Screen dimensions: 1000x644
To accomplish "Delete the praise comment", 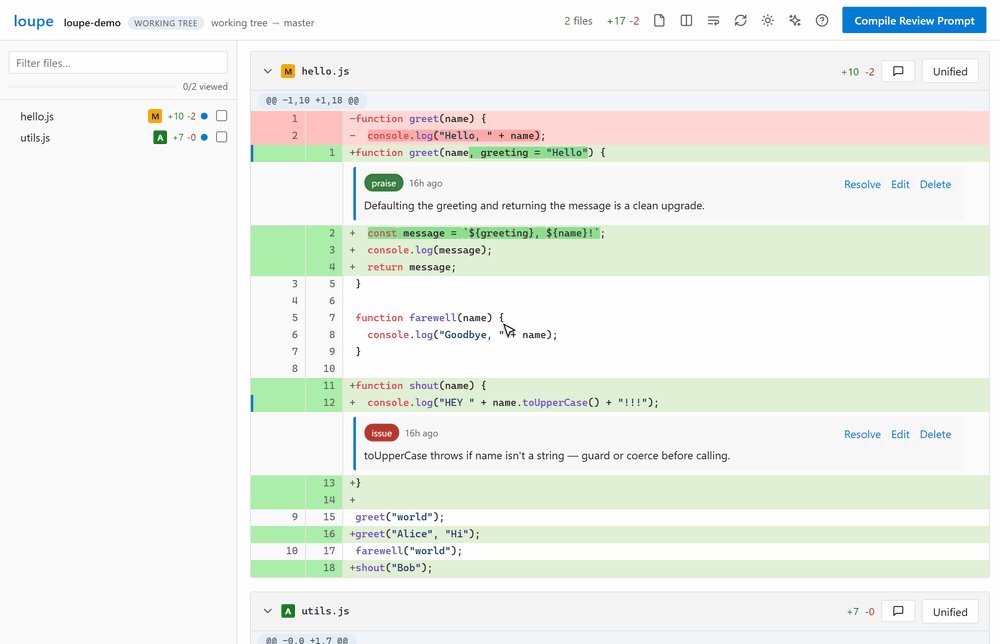I will point(935,184).
